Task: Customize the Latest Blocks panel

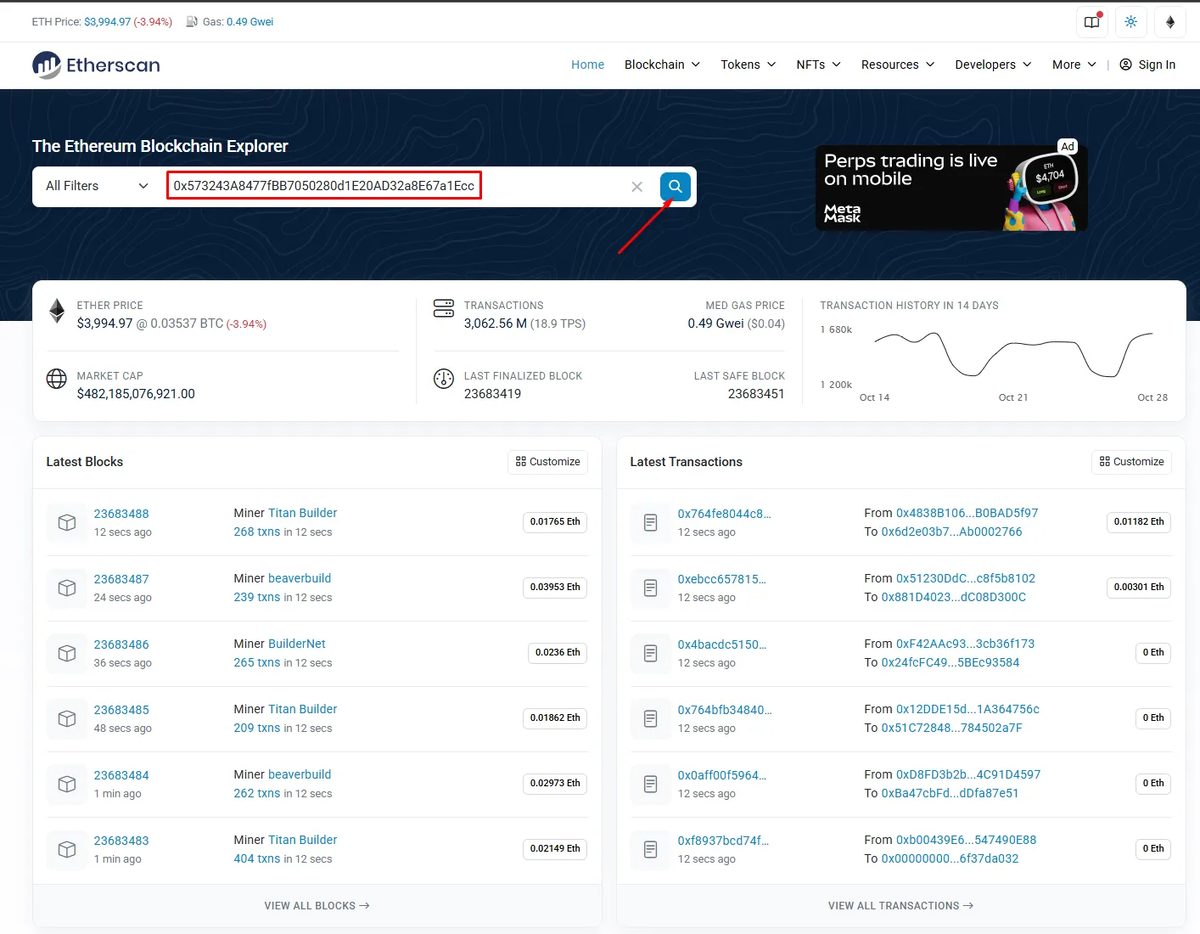Action: (x=547, y=461)
